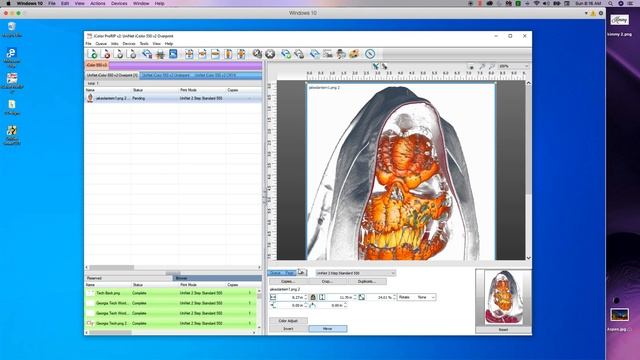This screenshot has height=360, width=640.
Task: Click the small job thumbnail preview image
Action: [x=503, y=298]
